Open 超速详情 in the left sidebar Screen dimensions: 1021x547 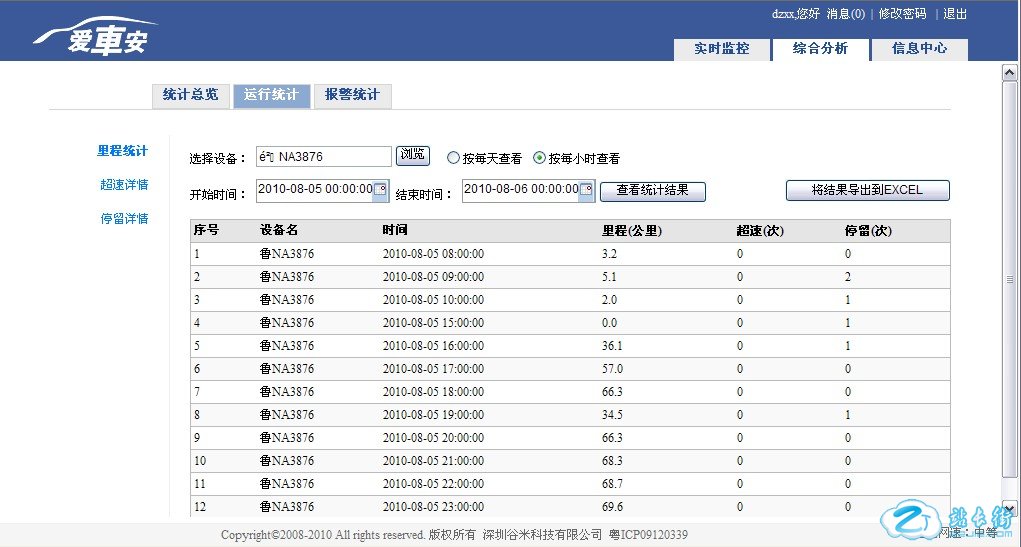tap(124, 185)
